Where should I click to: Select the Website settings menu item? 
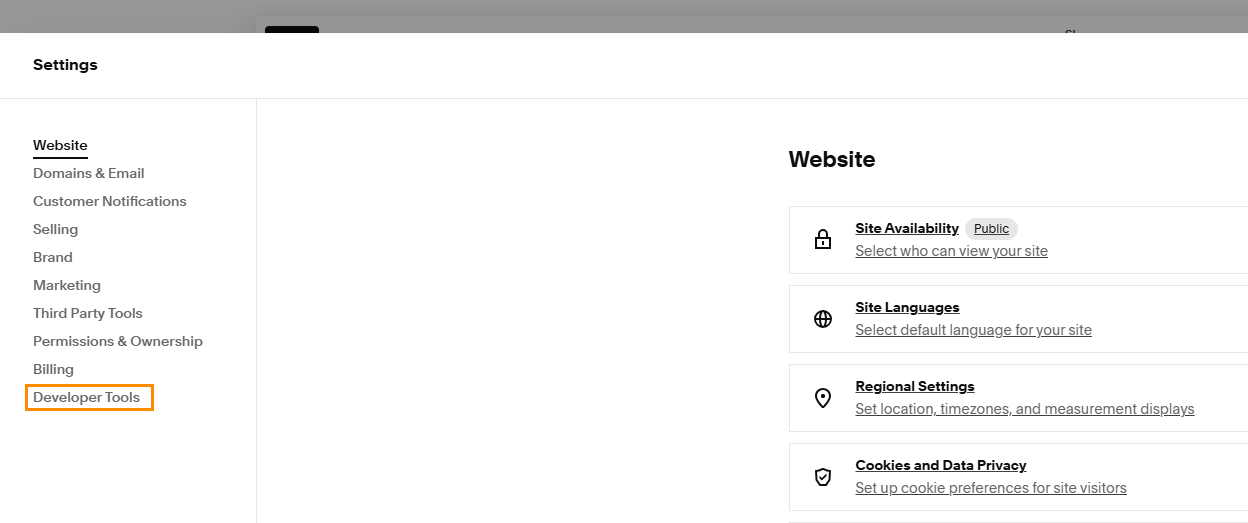[x=60, y=145]
